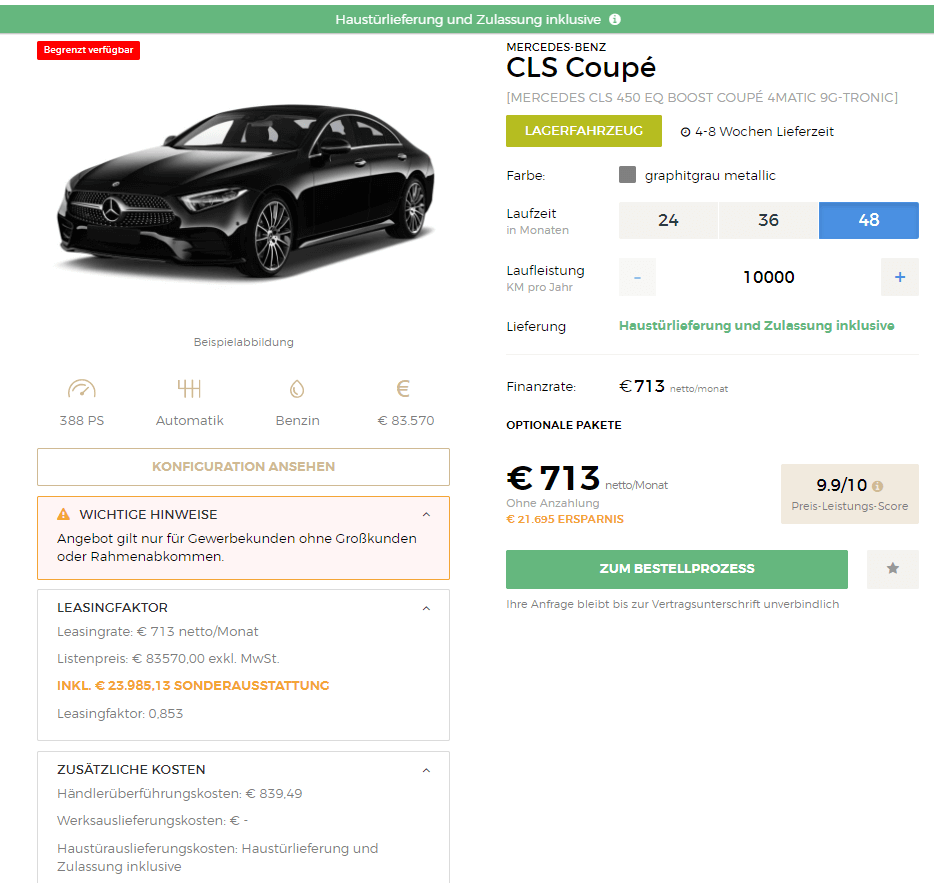Click the speedometer 388 PS icon
This screenshot has width=934, height=883.
82,389
